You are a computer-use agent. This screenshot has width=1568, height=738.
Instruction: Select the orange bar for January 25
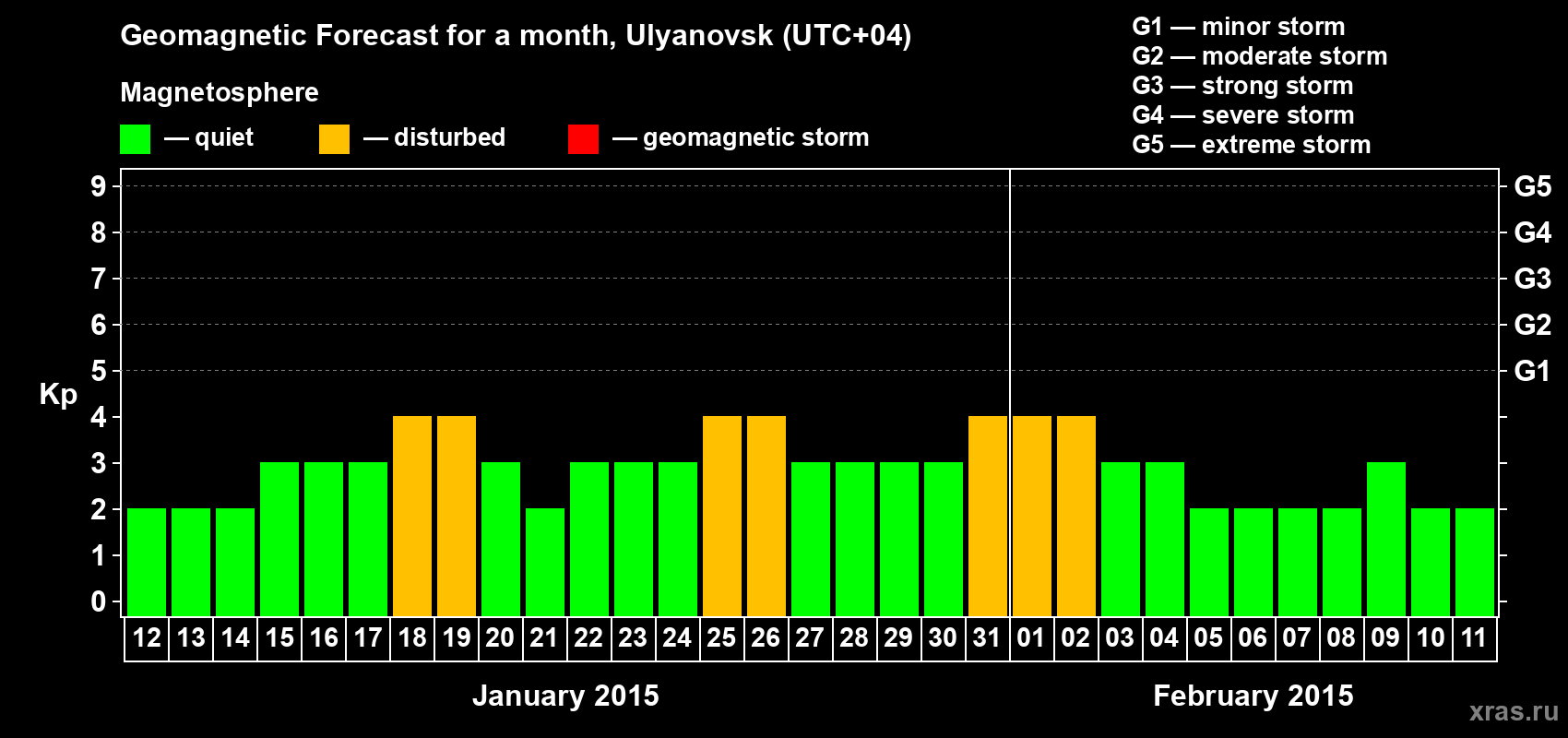(x=722, y=516)
